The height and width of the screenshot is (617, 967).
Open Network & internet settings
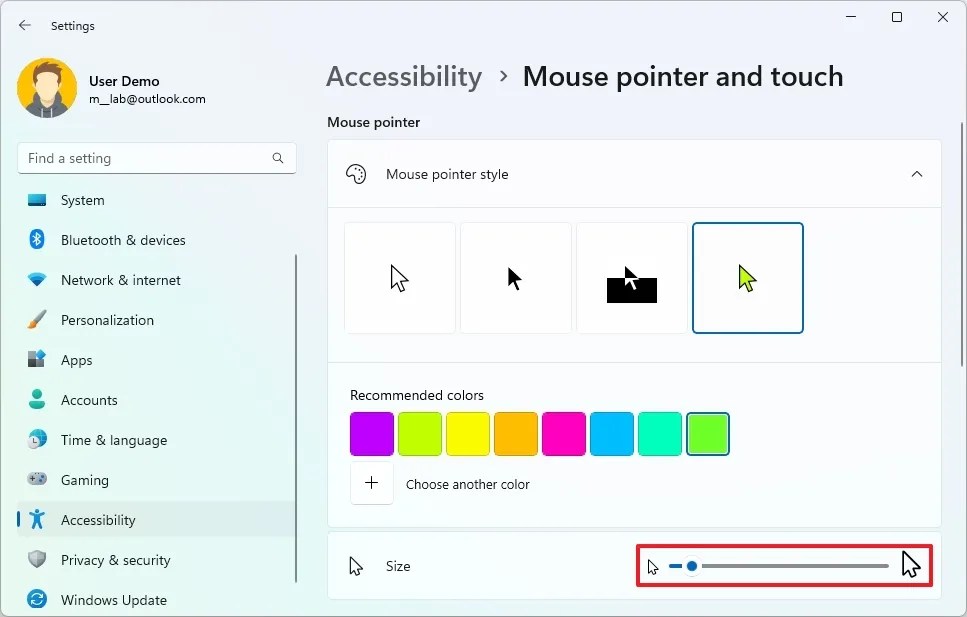click(x=121, y=280)
